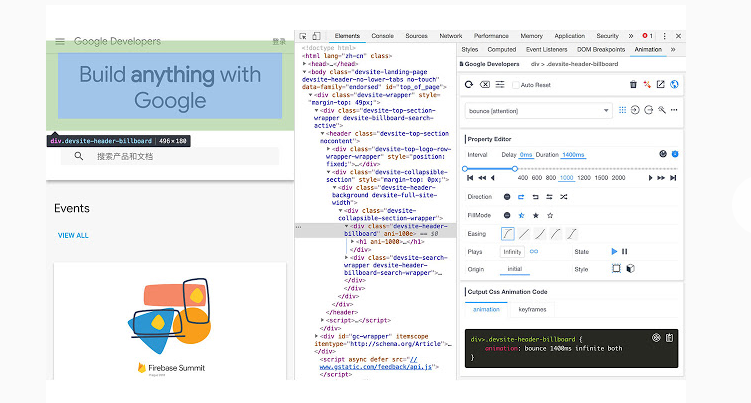This screenshot has width=751, height=403.
Task: Open the Performance tab
Action: (x=491, y=36)
